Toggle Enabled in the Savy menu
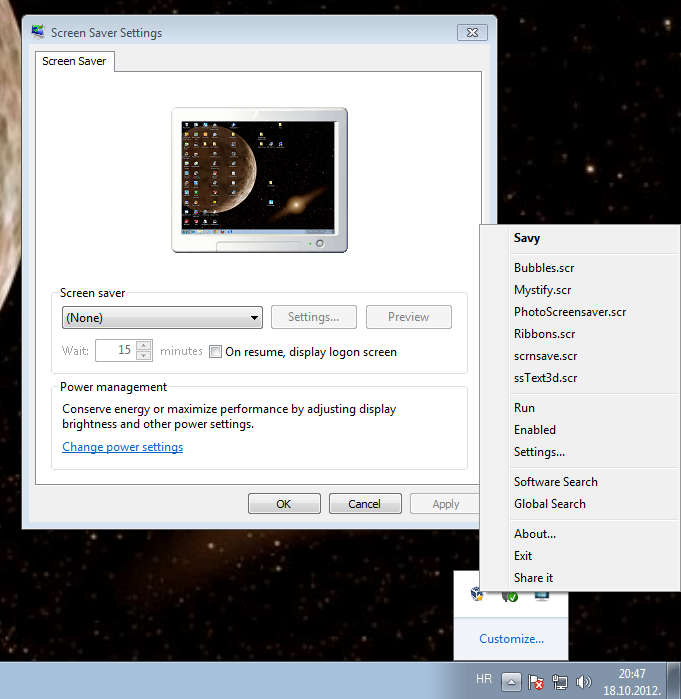 534,429
